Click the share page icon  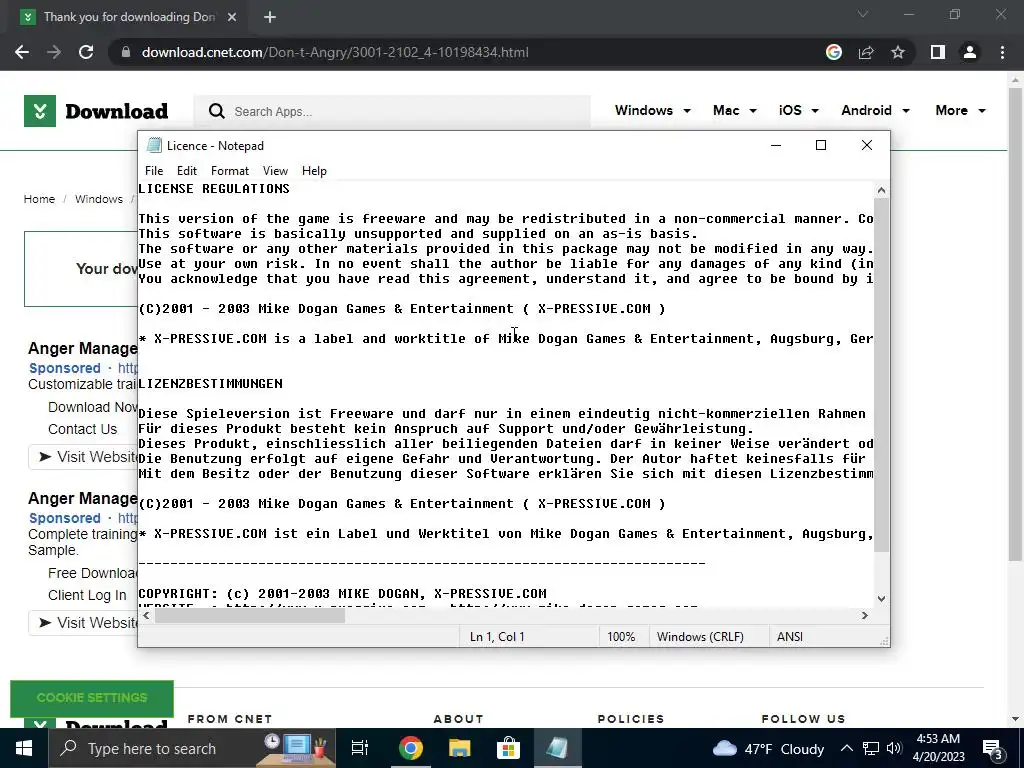866,52
